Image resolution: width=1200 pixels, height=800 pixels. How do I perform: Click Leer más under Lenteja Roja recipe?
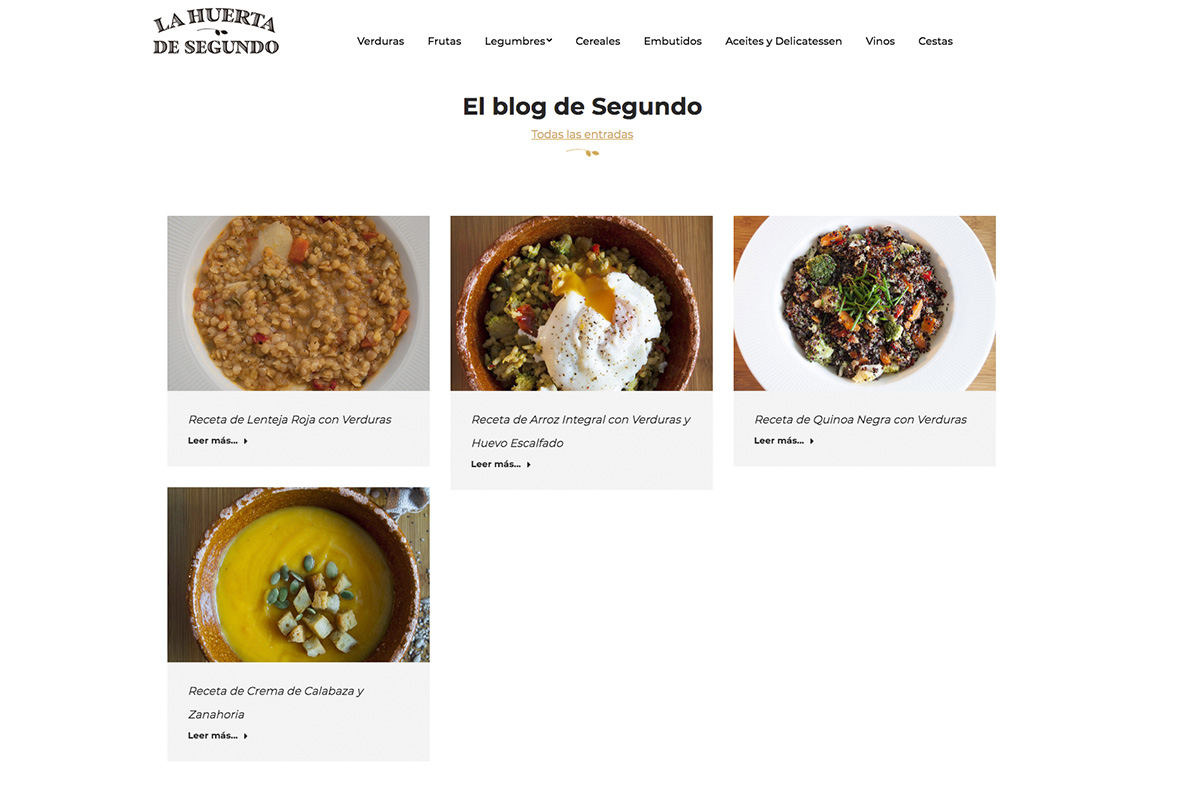click(218, 441)
